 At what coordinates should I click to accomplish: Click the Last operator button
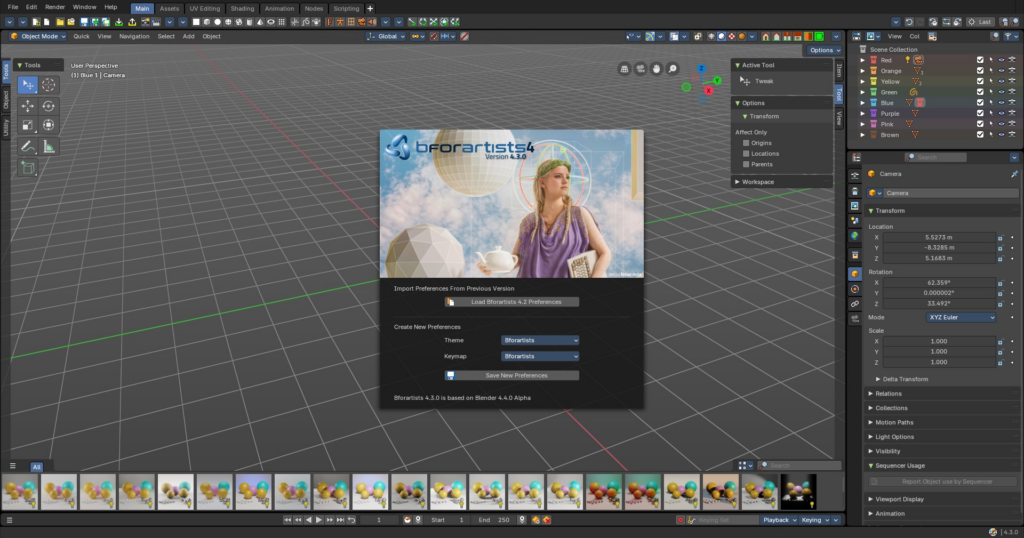coord(981,22)
